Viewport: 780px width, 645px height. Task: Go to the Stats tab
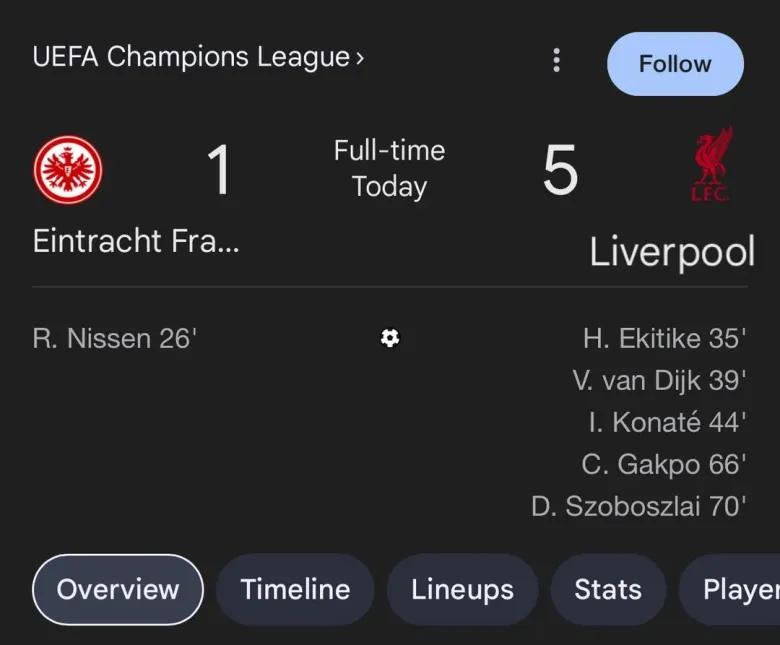click(608, 590)
